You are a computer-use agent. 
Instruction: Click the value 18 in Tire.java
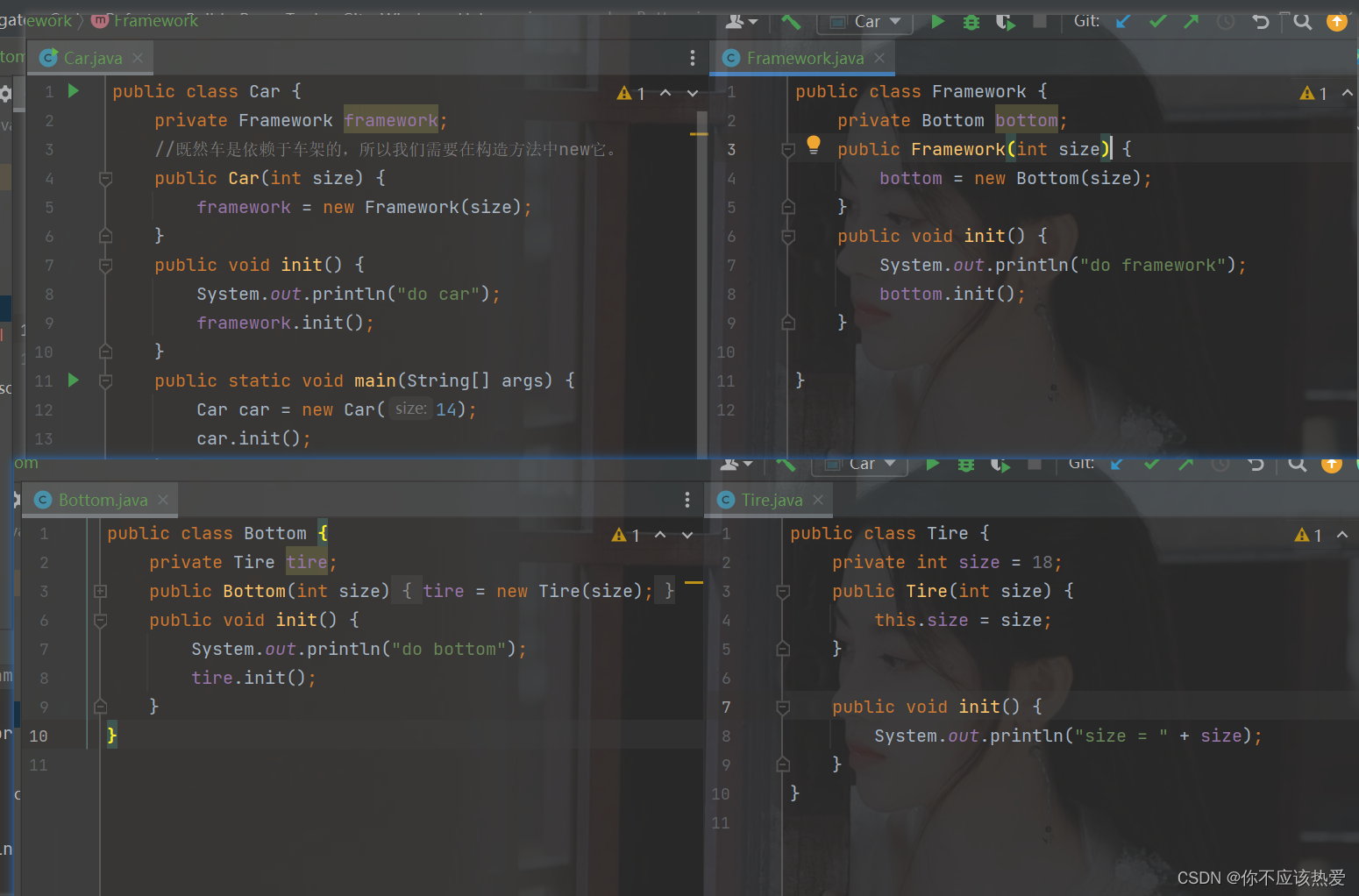click(1042, 562)
